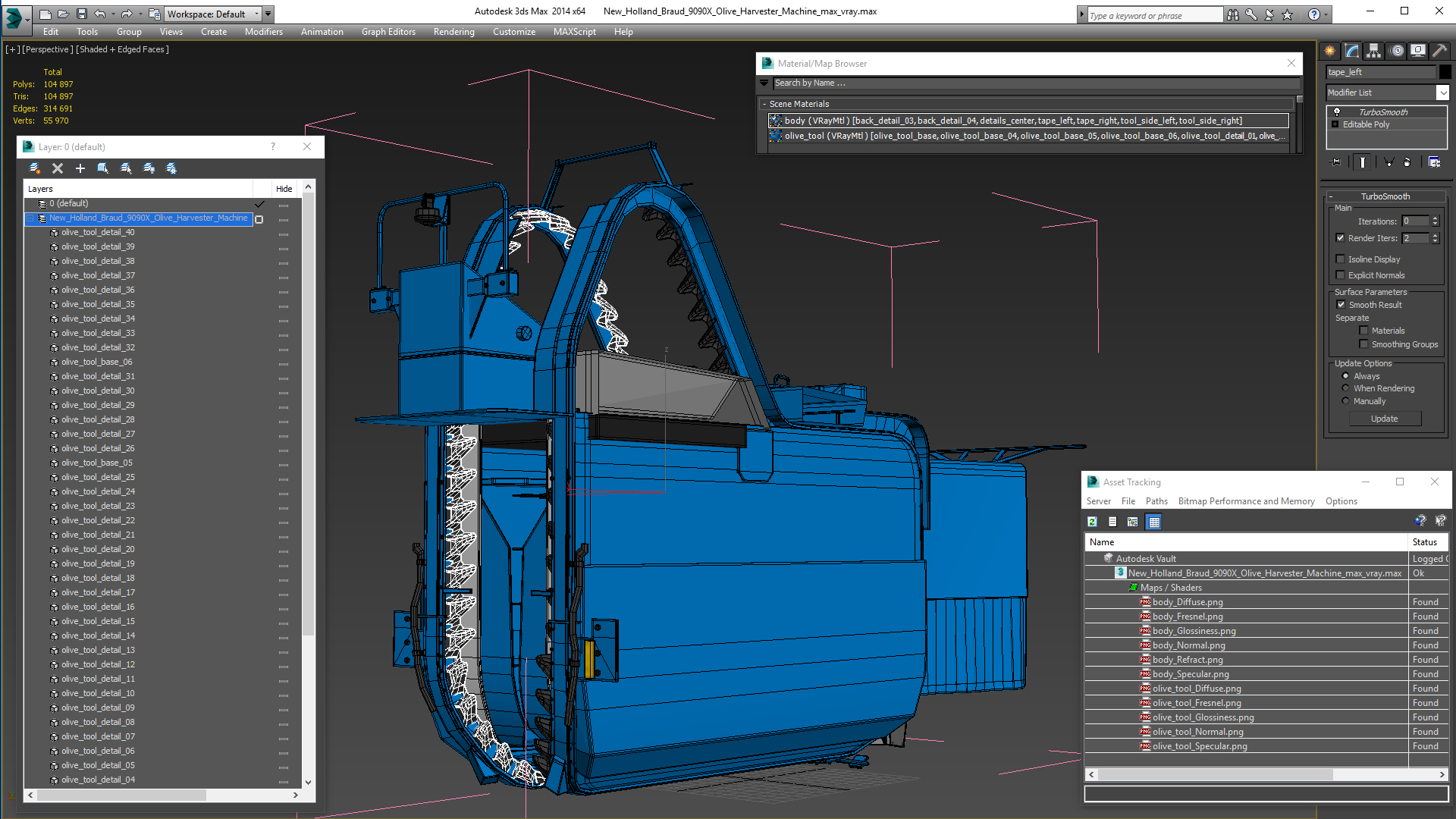Click the Asset Tracking horizontal scrollbar

point(1215,775)
